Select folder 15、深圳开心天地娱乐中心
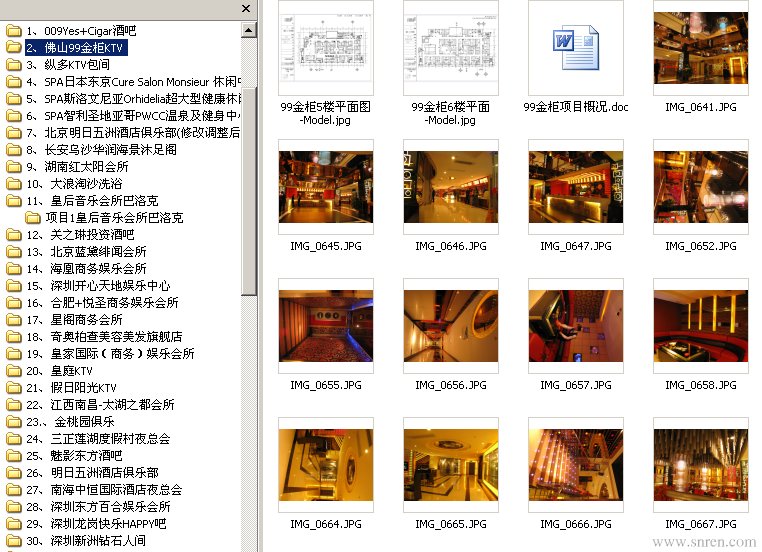 98,286
